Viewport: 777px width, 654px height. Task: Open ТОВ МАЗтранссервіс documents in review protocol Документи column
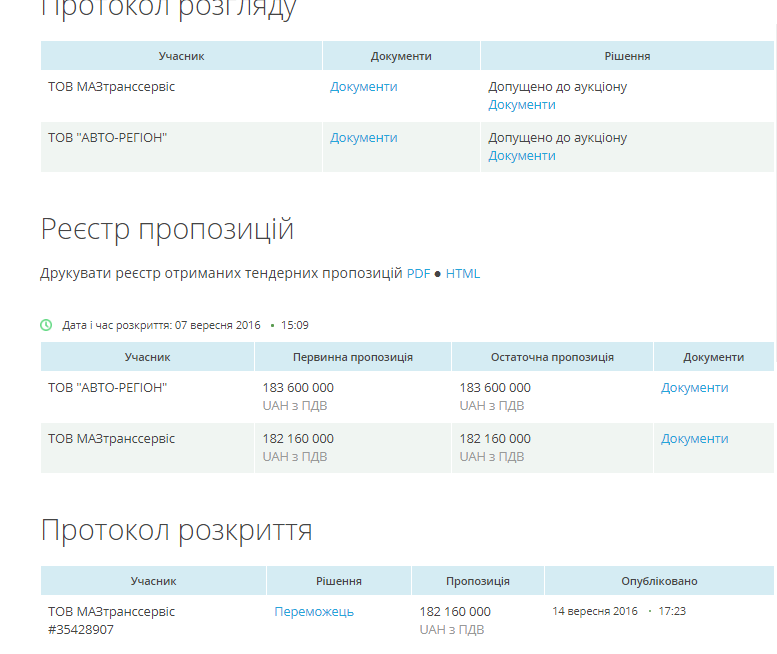tap(363, 87)
